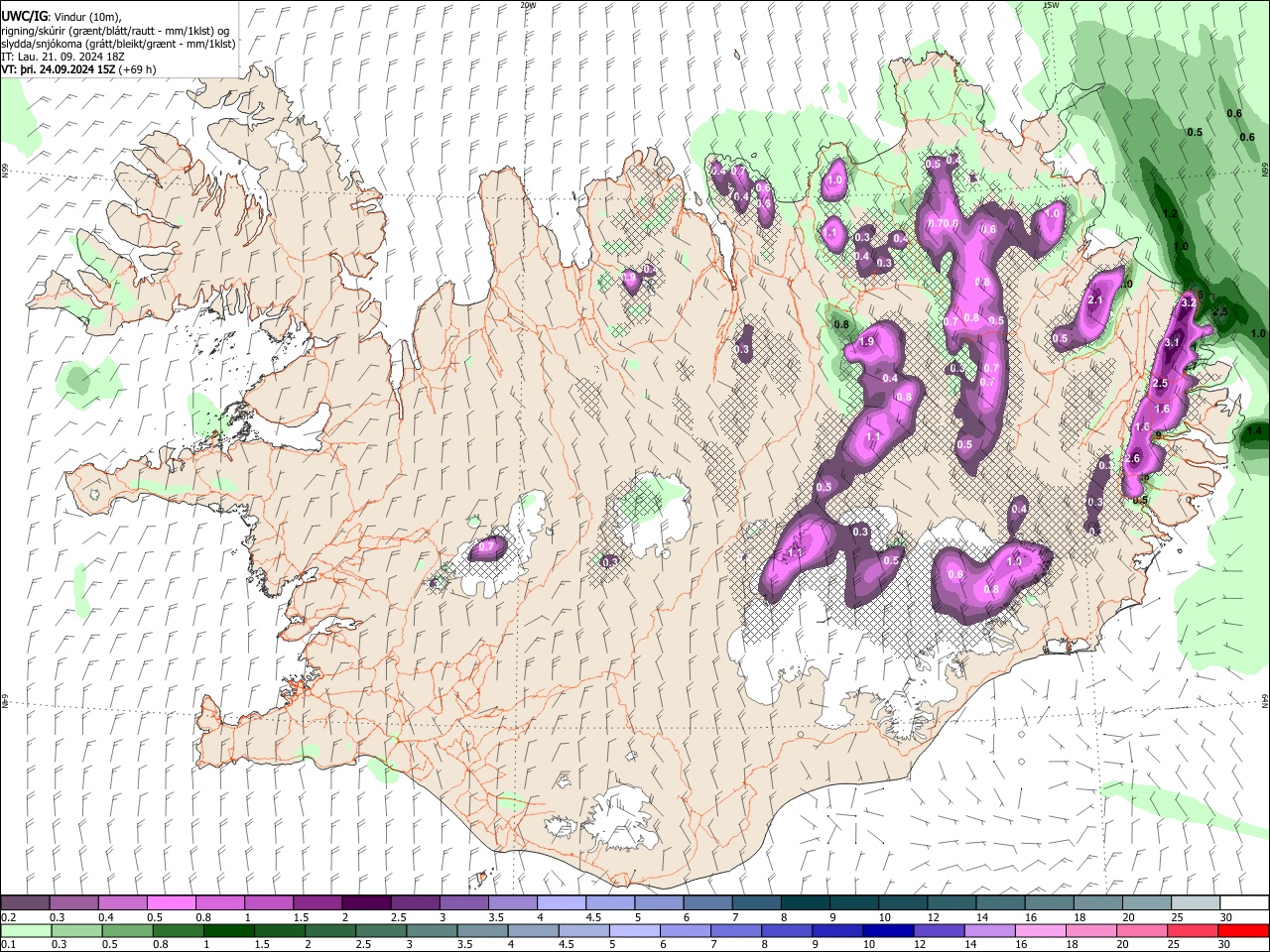This screenshot has width=1270, height=952.
Task: Click the 'rigning/skúrir' legend description line
Action: click(x=115, y=31)
